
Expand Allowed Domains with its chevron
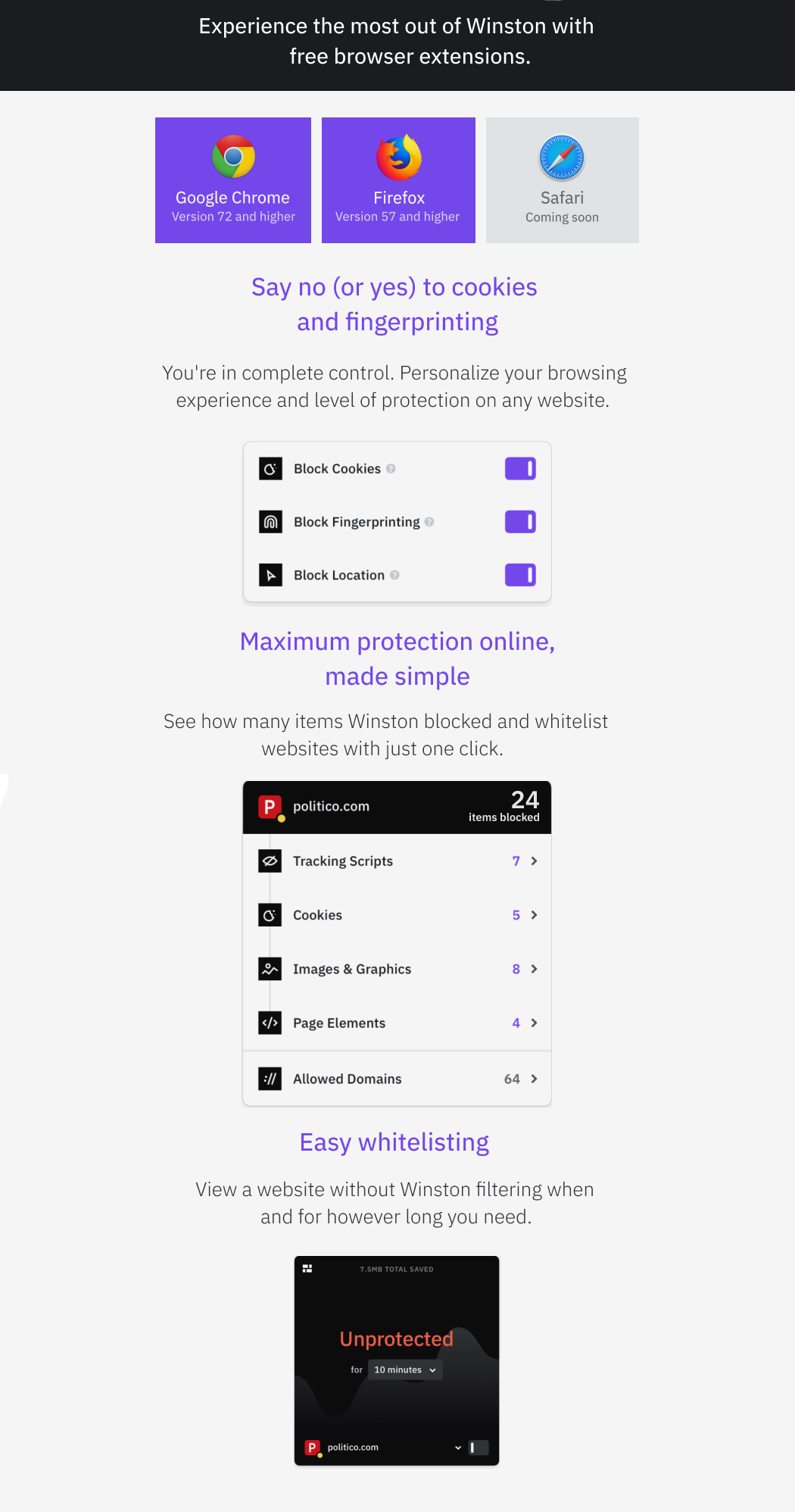point(535,1078)
